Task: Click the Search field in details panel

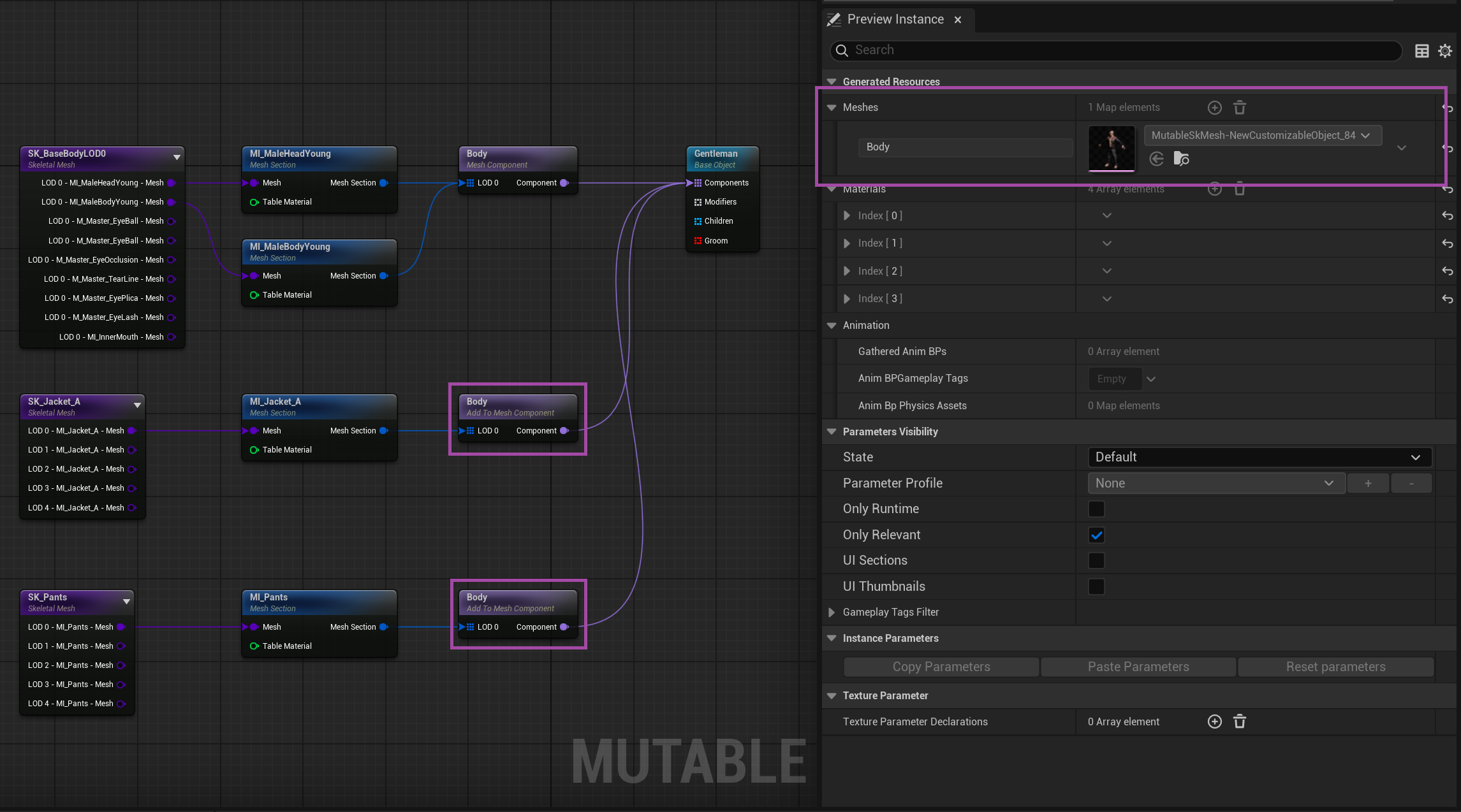Action: pos(1116,50)
